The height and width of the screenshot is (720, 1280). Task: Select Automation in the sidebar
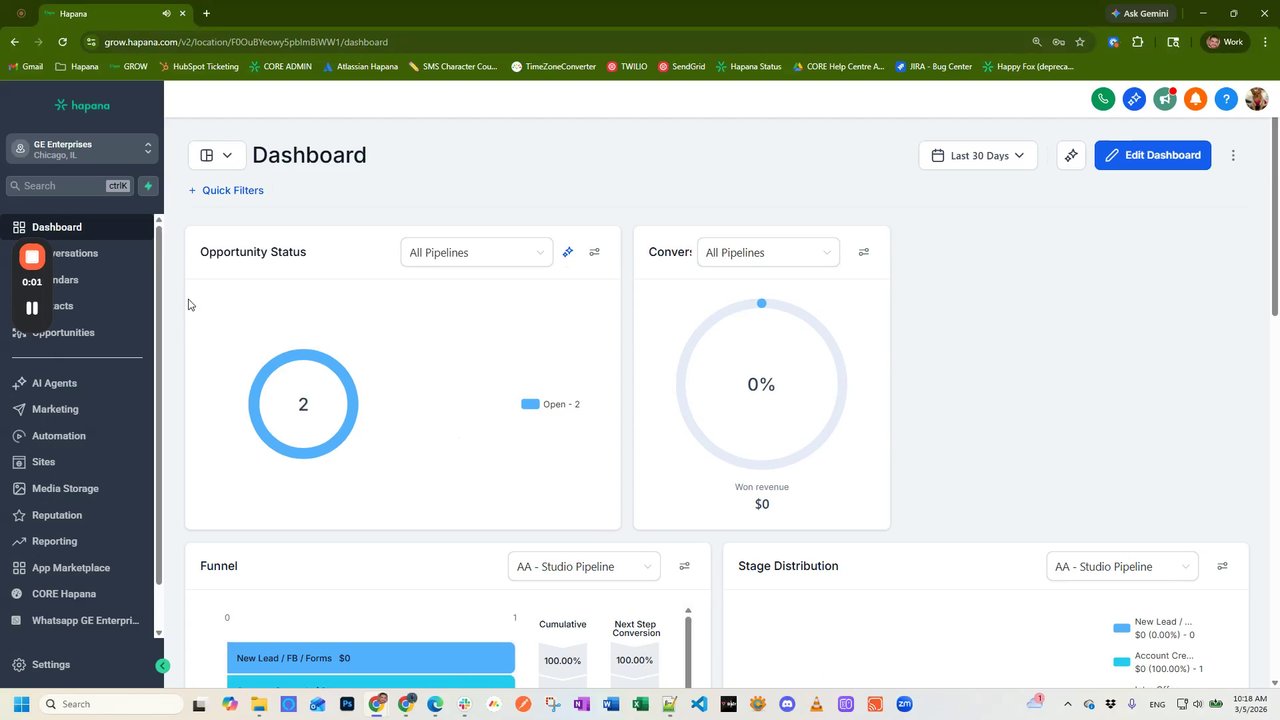[x=59, y=436]
